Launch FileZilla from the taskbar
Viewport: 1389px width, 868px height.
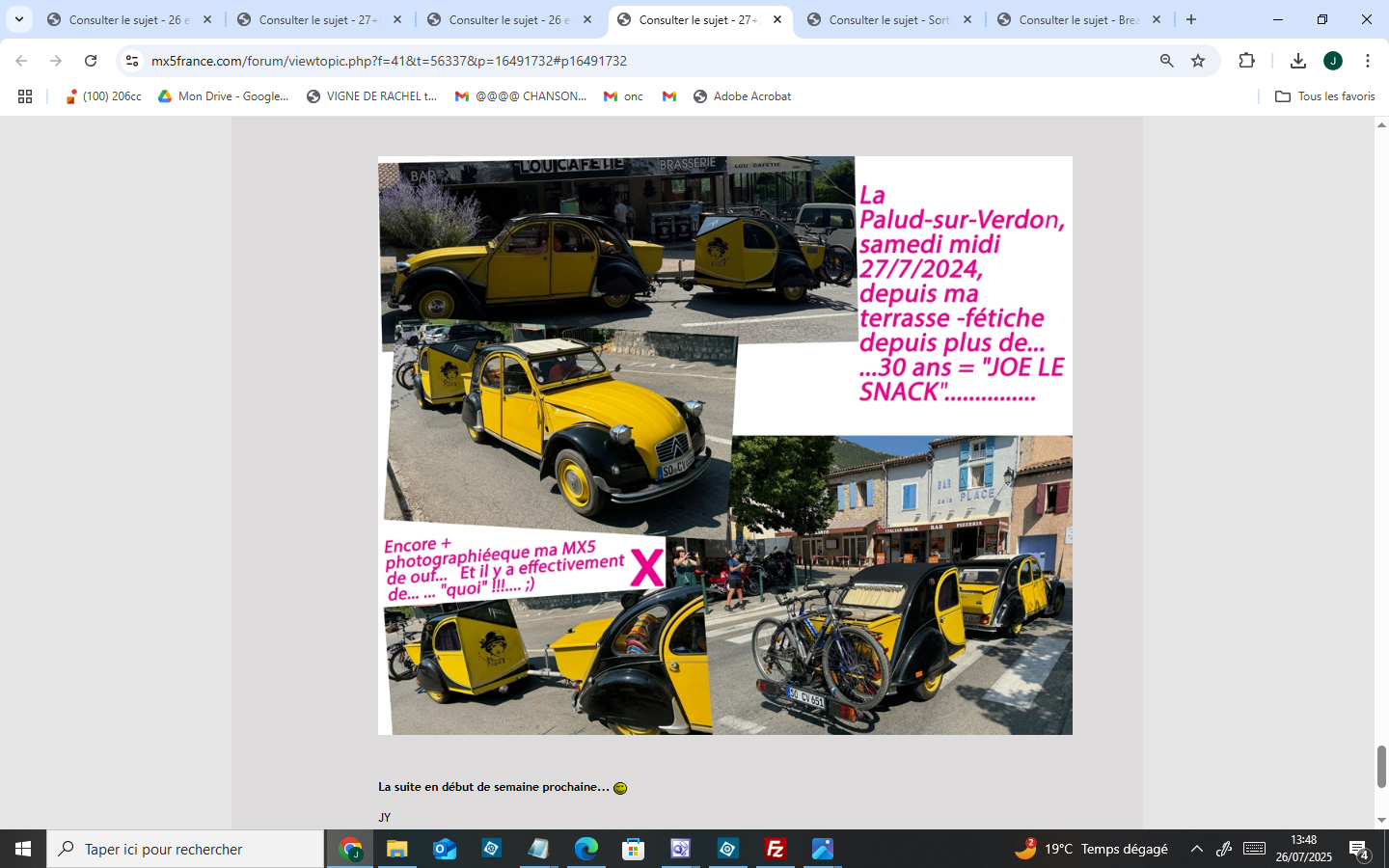click(x=775, y=849)
